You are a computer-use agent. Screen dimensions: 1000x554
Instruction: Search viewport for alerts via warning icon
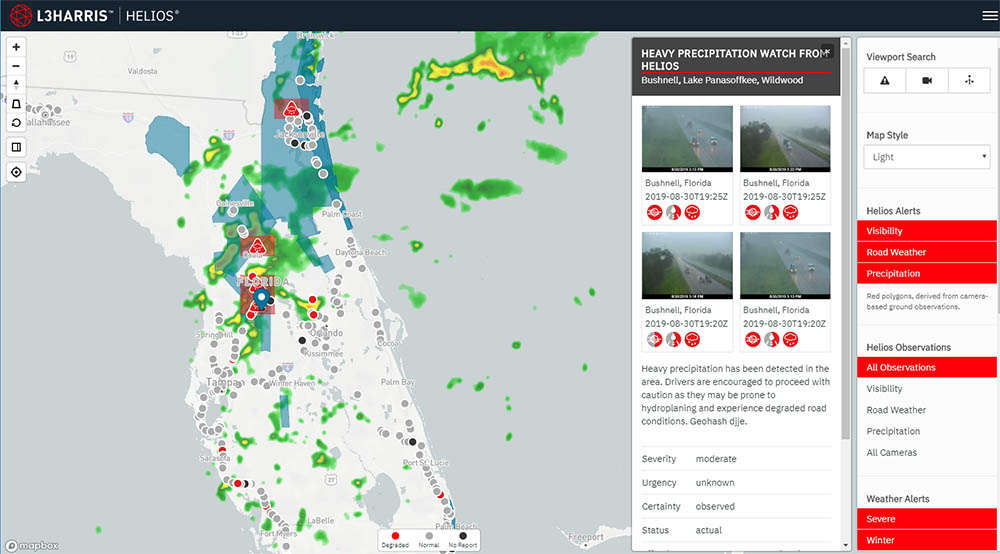pyautogui.click(x=884, y=81)
